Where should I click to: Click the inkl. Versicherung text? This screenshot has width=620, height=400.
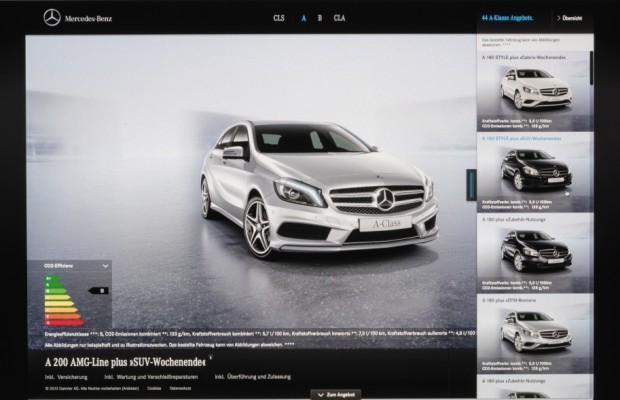pos(66,377)
